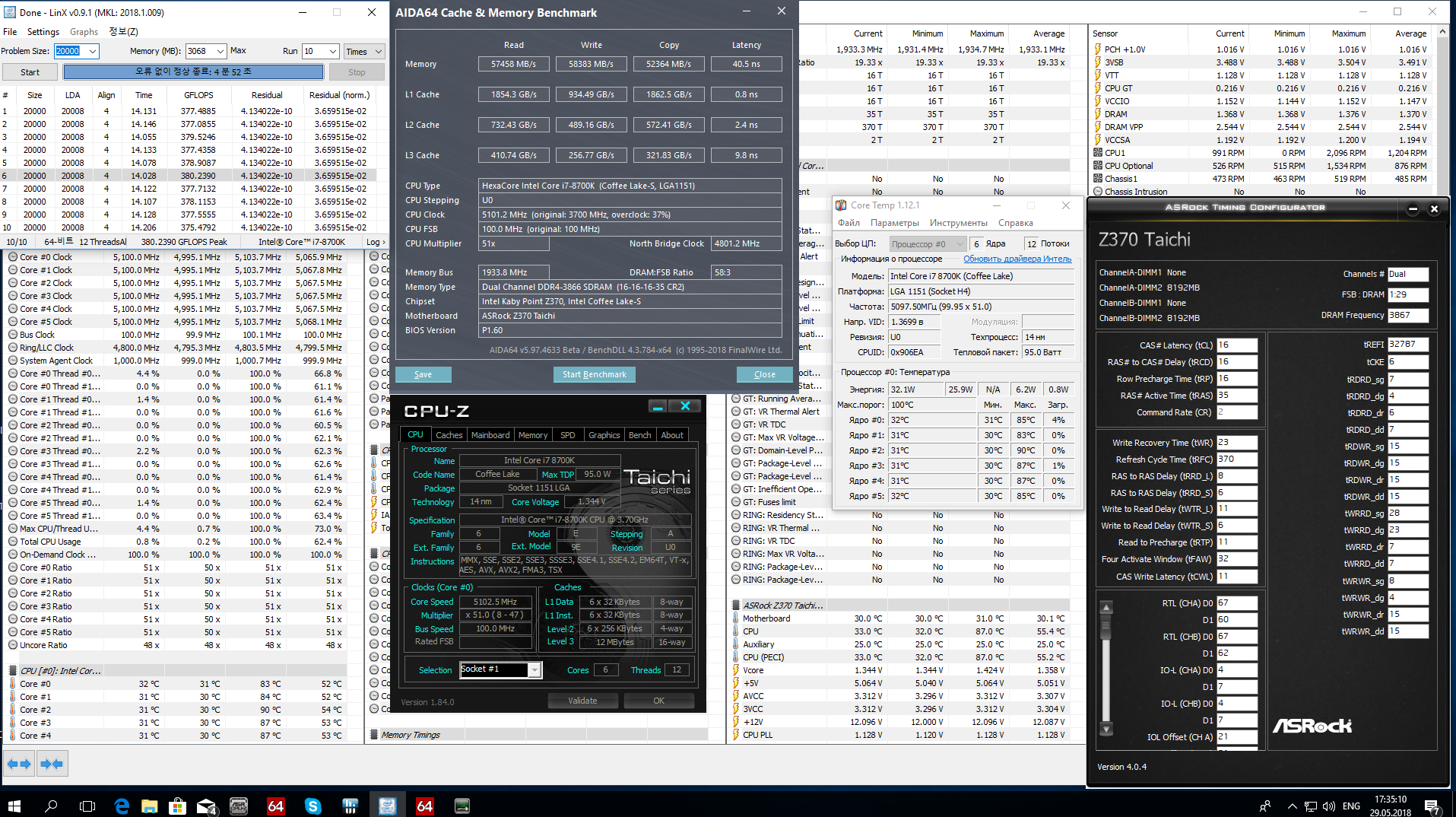Click Start Benchmark in AIDA64
Screen dimensions: 1456x817
pos(594,374)
